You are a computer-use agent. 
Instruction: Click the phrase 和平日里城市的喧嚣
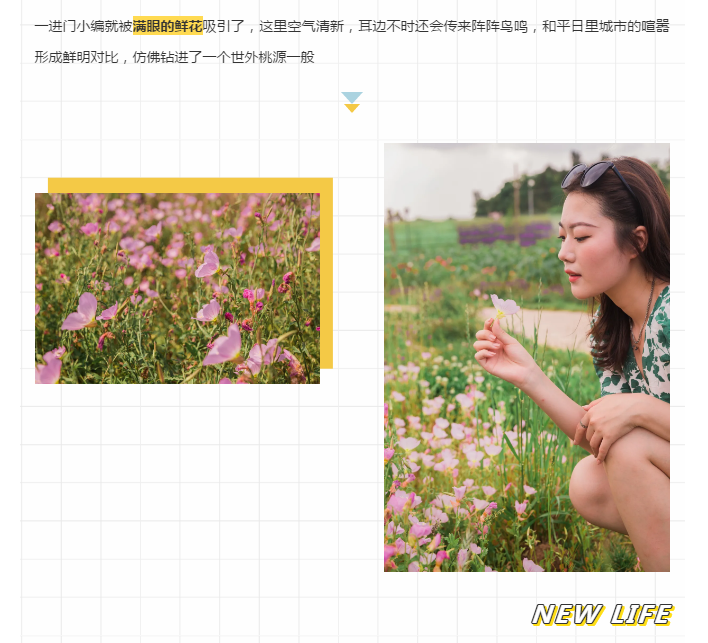[x=606, y=26]
